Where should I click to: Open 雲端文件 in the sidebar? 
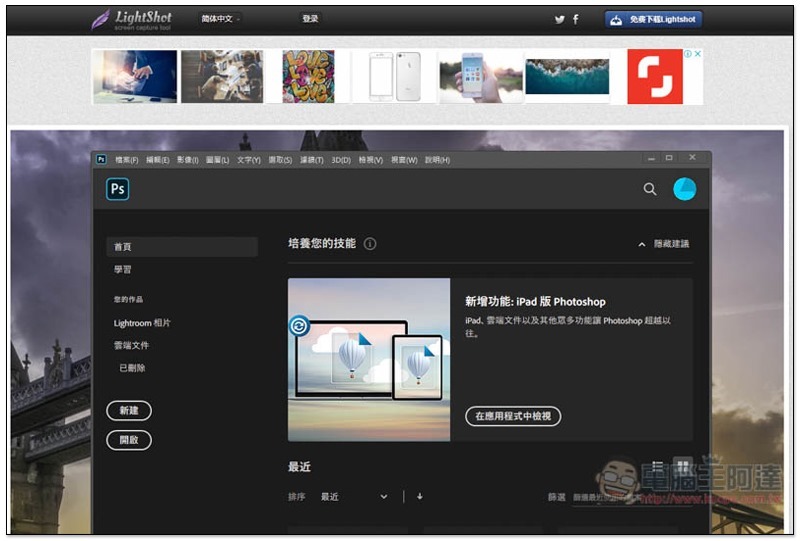[131, 346]
